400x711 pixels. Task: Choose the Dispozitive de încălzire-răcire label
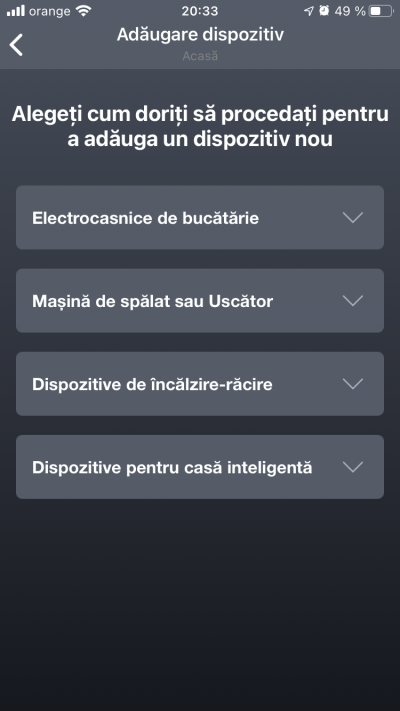152,385
